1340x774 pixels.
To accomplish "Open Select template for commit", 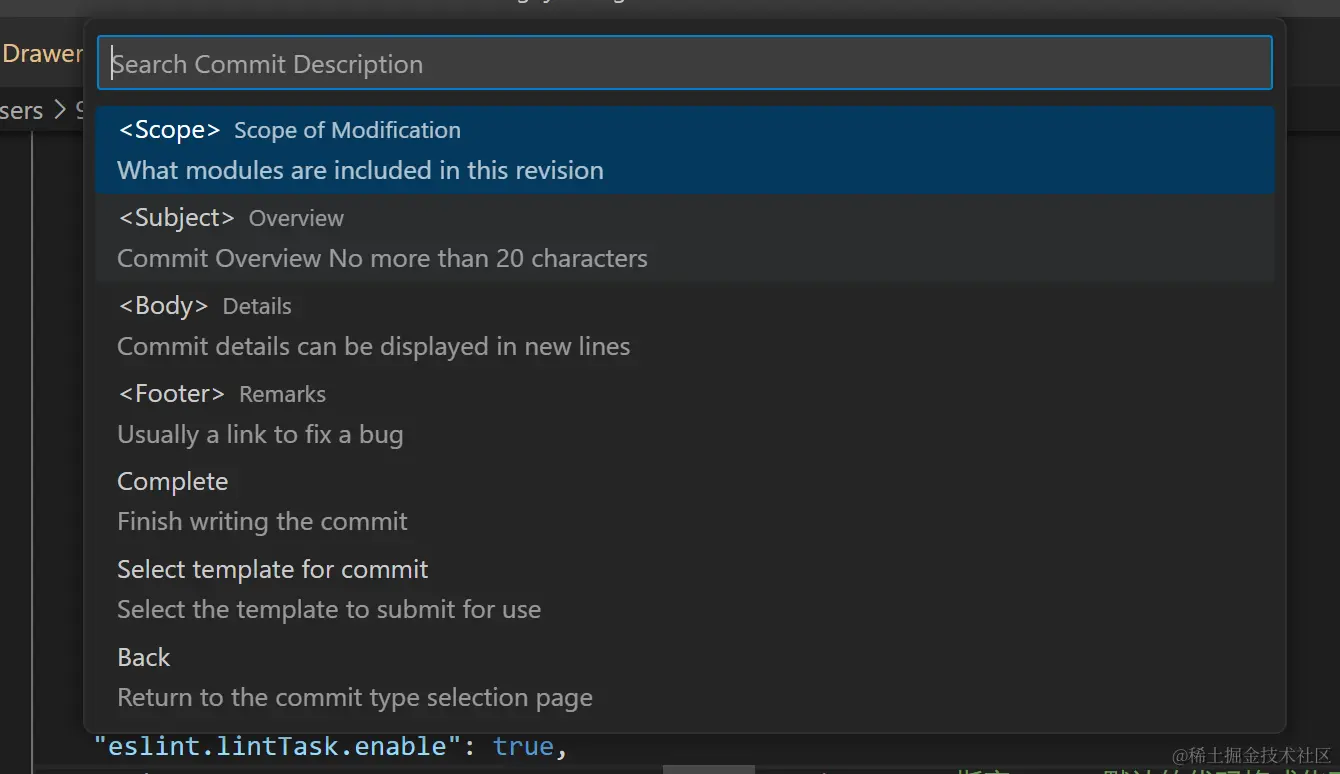I will (x=272, y=570).
